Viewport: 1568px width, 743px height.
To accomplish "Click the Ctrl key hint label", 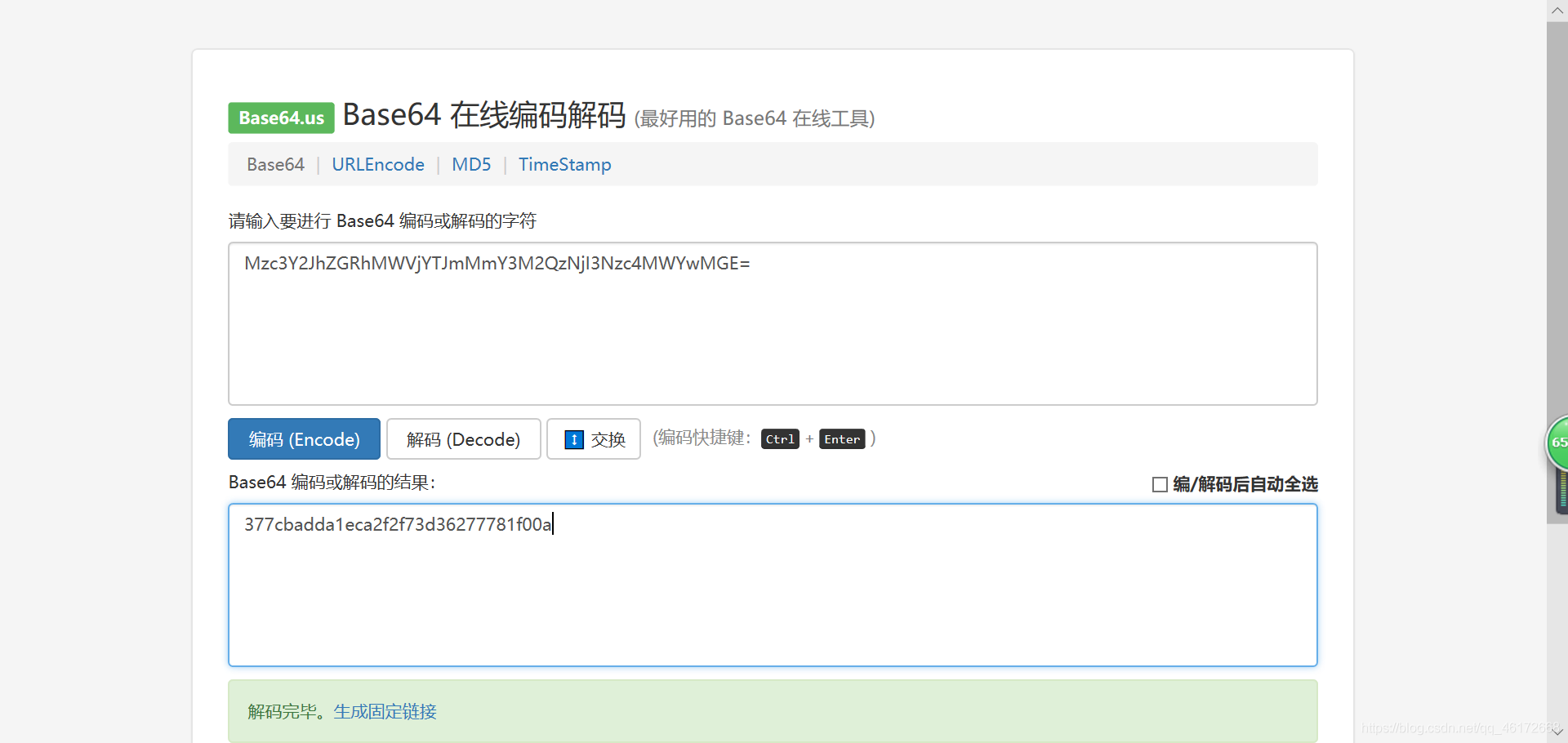I will (x=780, y=439).
